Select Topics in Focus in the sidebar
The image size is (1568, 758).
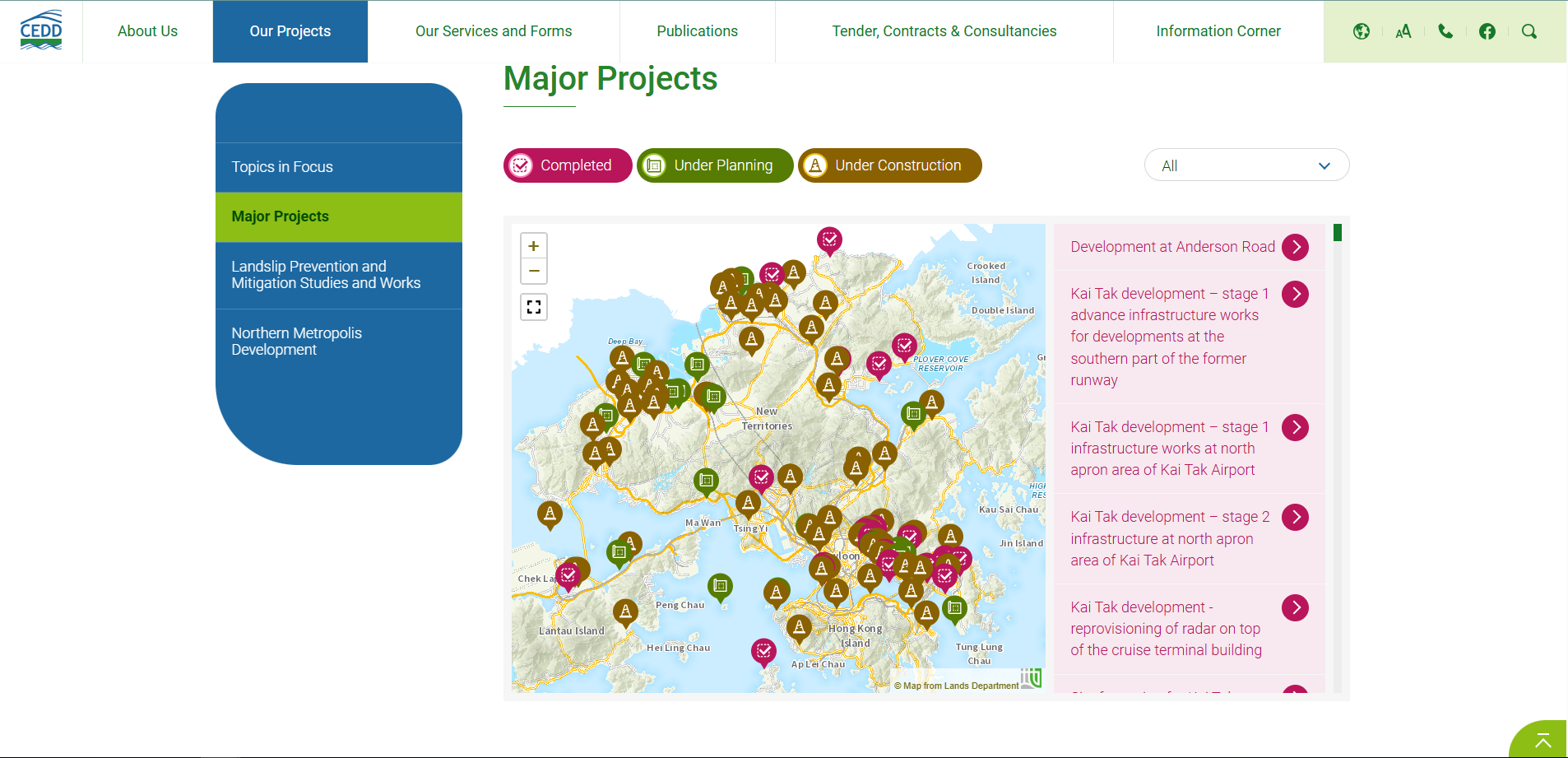pyautogui.click(x=282, y=166)
